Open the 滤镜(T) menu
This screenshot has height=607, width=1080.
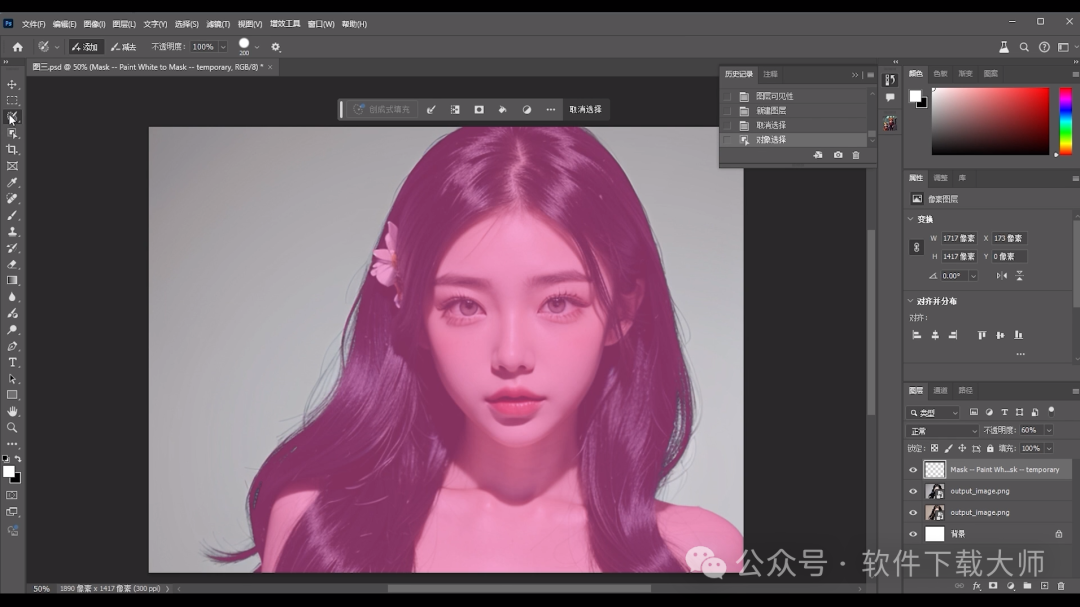pos(218,24)
